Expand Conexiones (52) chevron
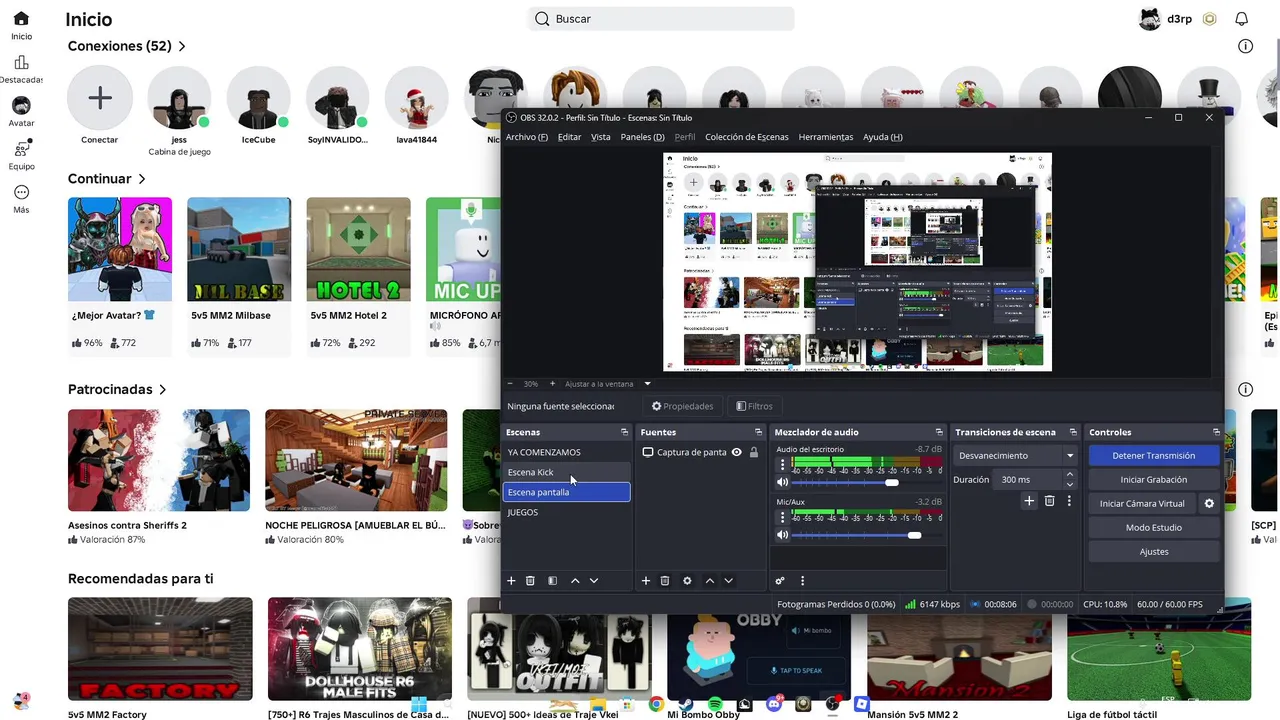1280x720 pixels. pyautogui.click(x=182, y=46)
